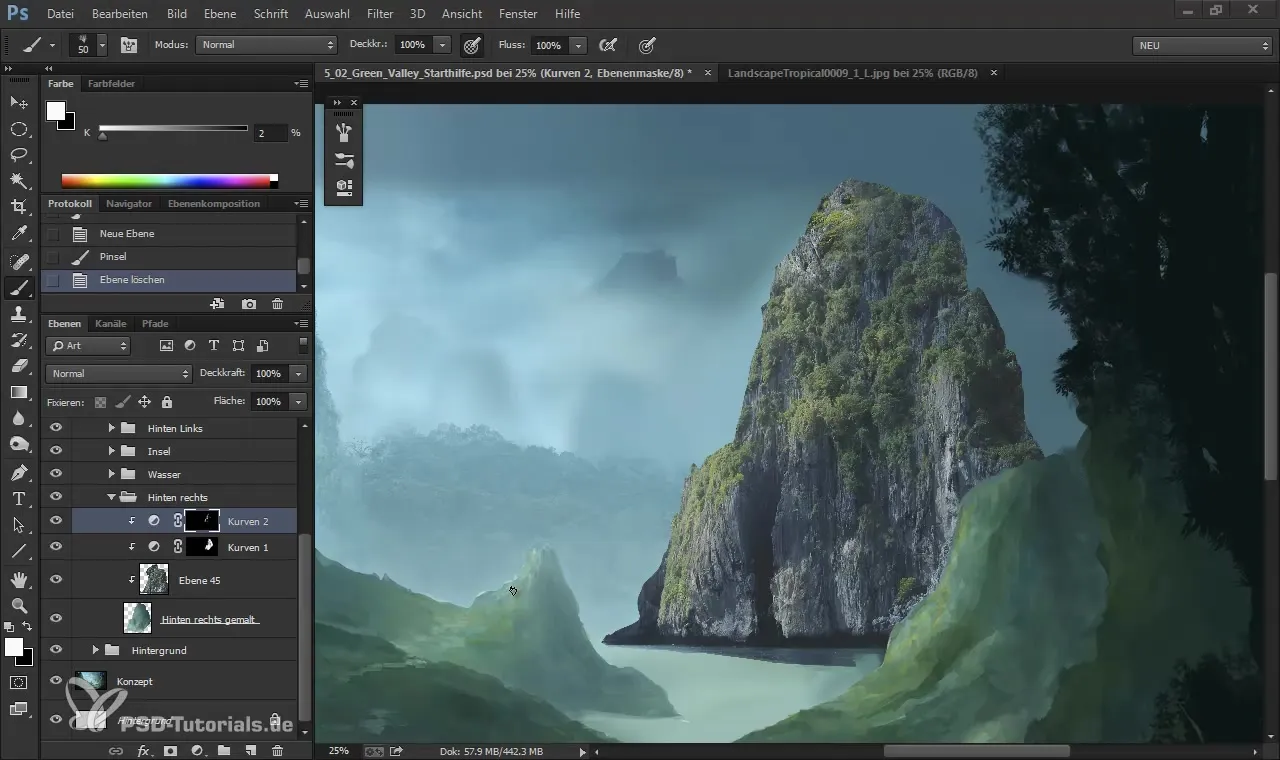Hide the Kurven 2 layer
1280x760 pixels.
coord(56,521)
